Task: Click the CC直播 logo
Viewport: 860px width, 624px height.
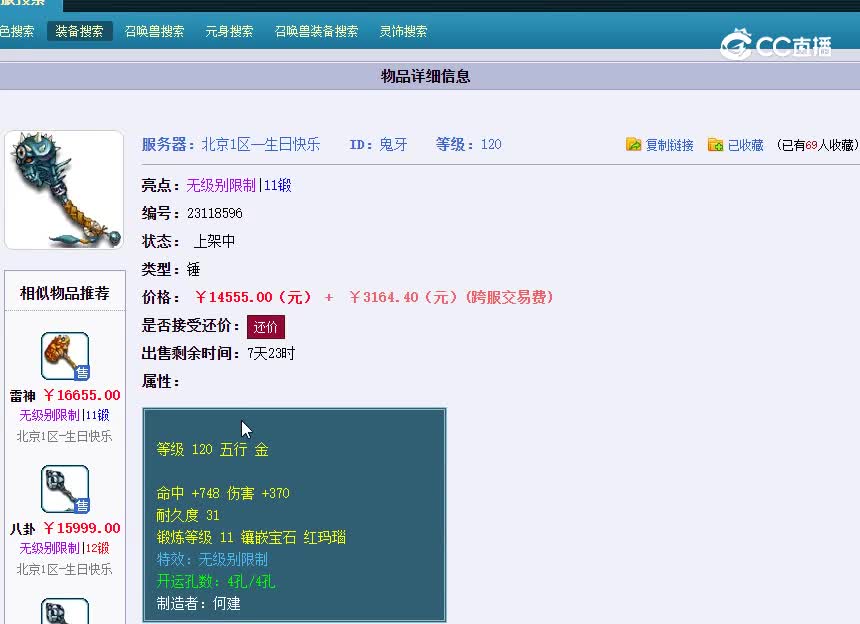Action: [776, 44]
